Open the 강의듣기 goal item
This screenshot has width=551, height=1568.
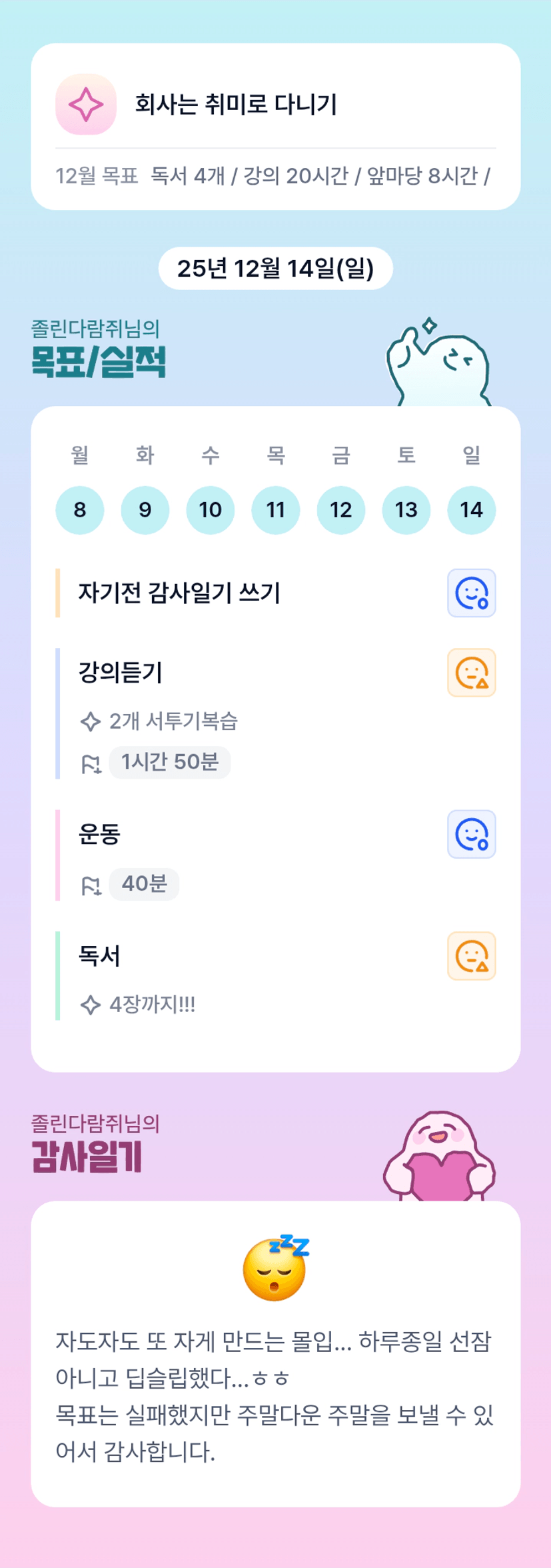tap(121, 672)
